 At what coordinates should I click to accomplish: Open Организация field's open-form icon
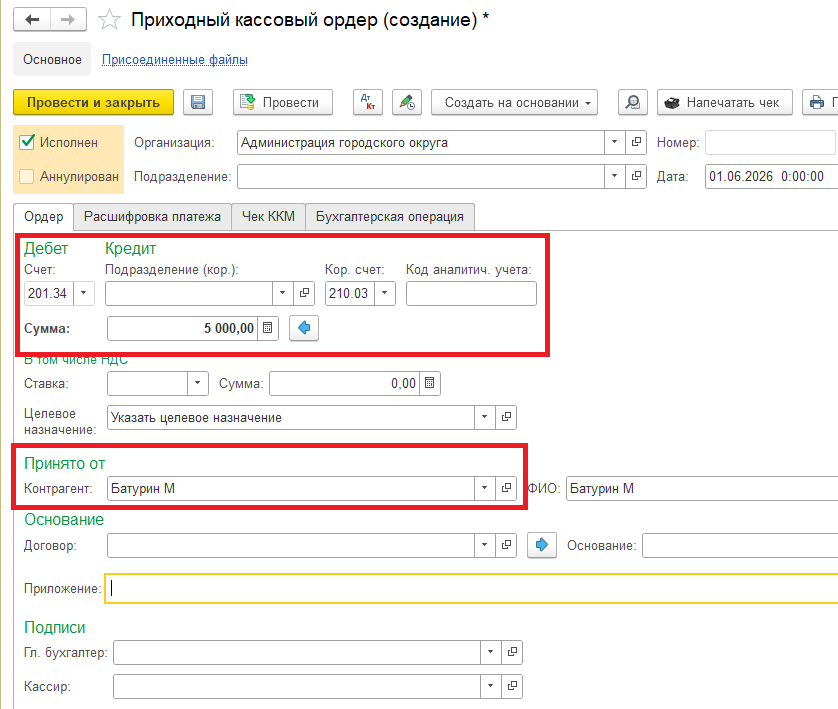click(x=636, y=142)
